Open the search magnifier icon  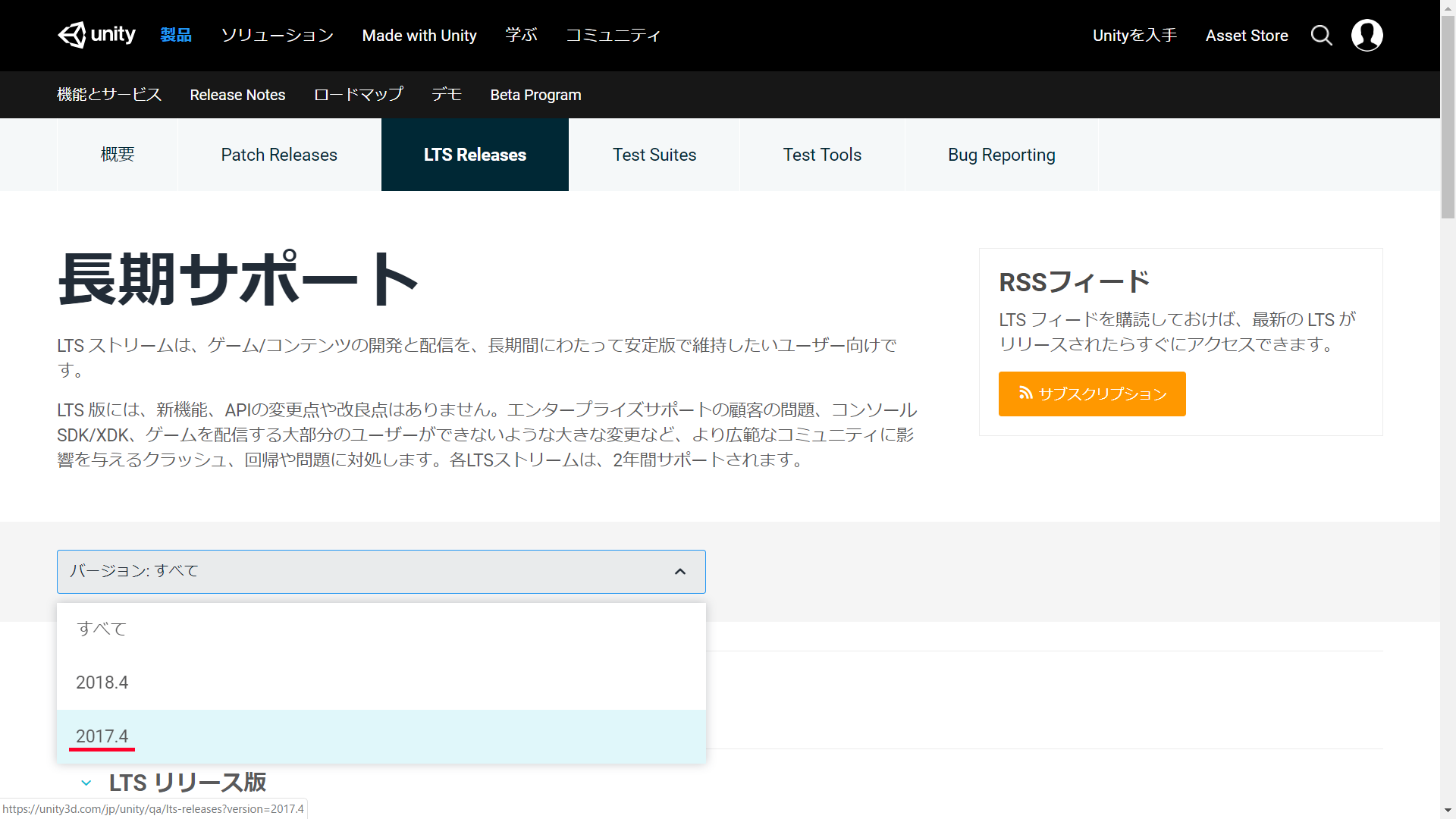(x=1321, y=36)
